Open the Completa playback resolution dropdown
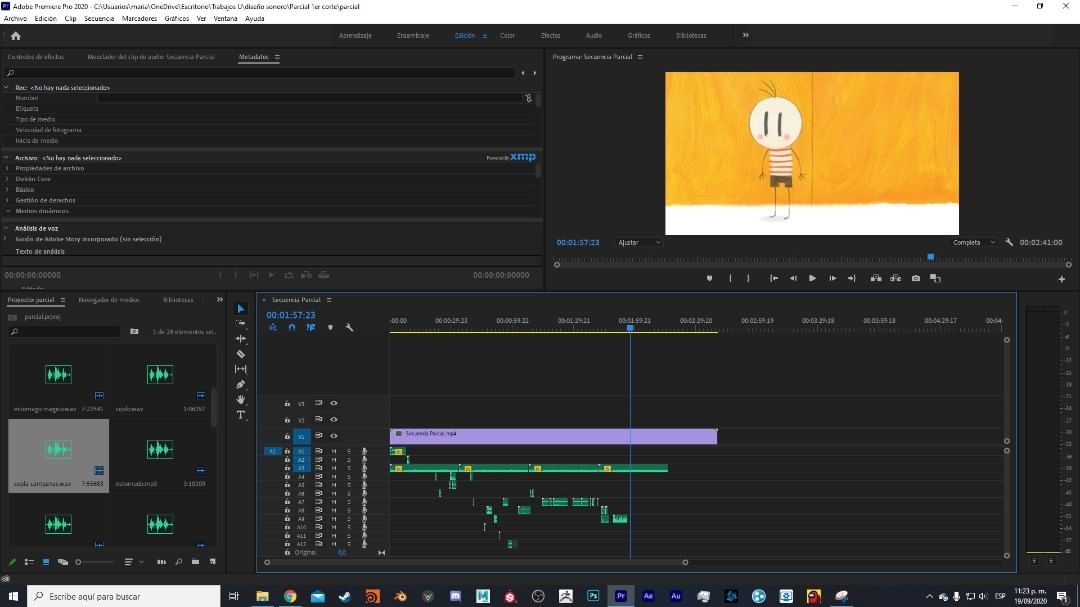This screenshot has height=607, width=1080. tap(973, 243)
